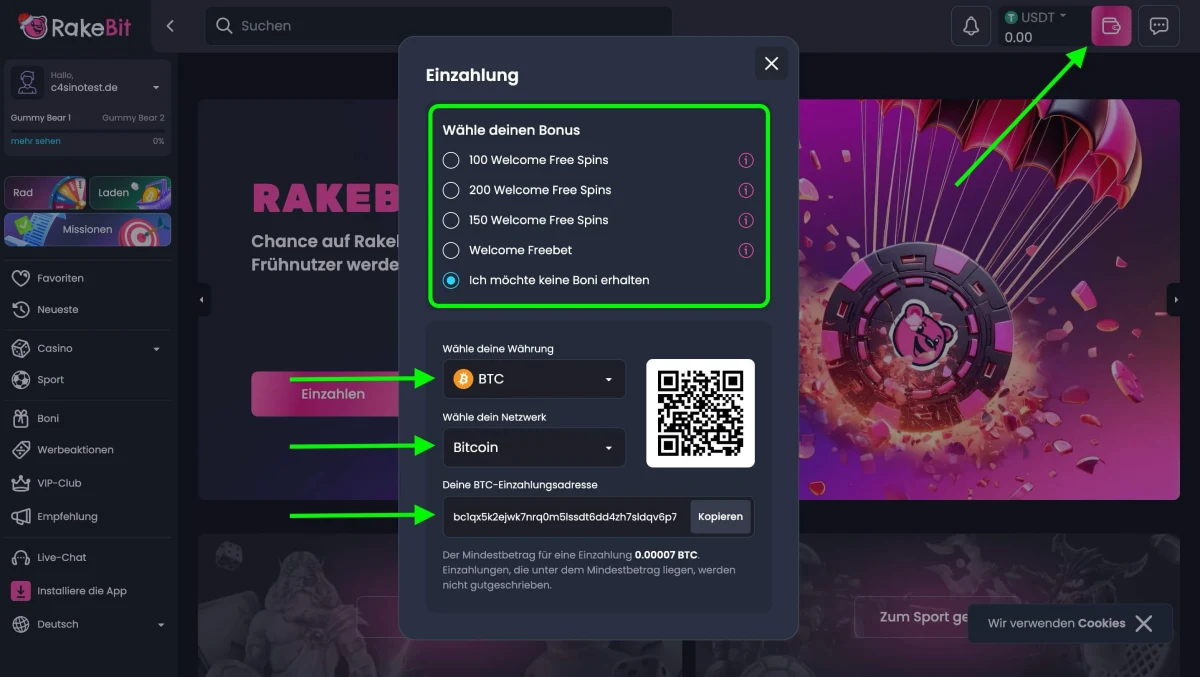Click info icon next to Welcome Freebet
This screenshot has width=1200, height=677.
pos(745,250)
